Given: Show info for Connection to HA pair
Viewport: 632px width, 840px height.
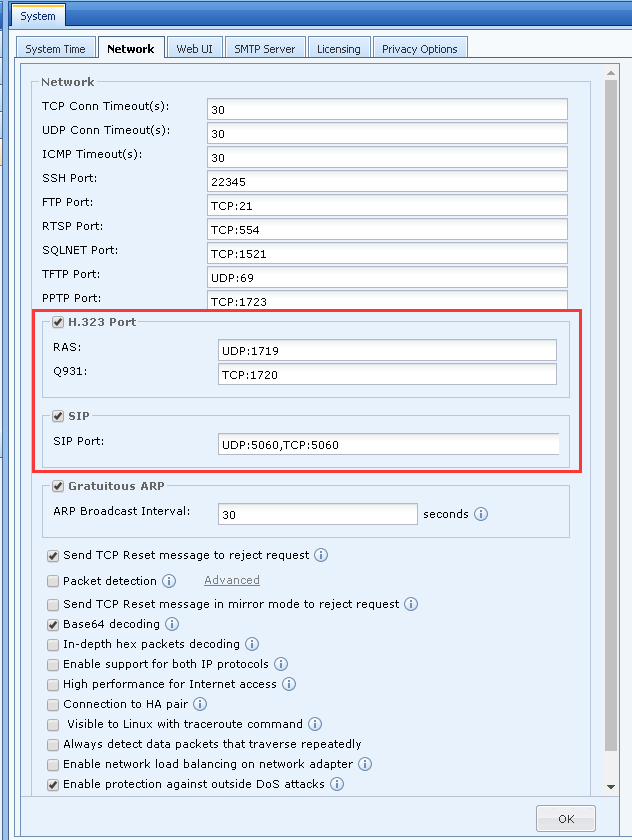Looking at the screenshot, I should coord(200,704).
